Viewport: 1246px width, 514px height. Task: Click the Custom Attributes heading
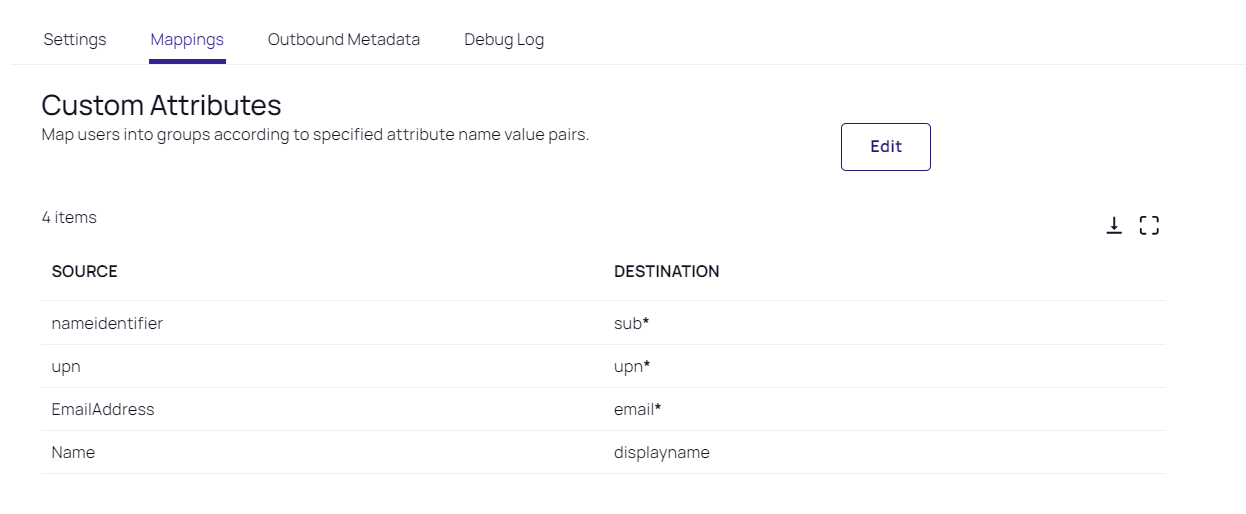161,105
